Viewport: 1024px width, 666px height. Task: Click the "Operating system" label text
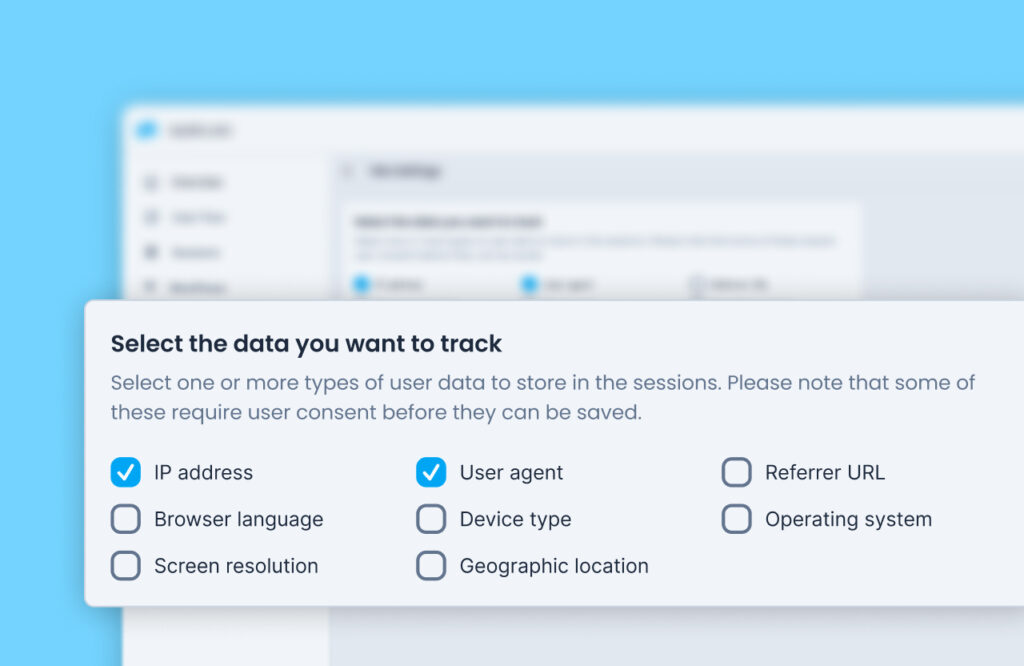(x=848, y=520)
